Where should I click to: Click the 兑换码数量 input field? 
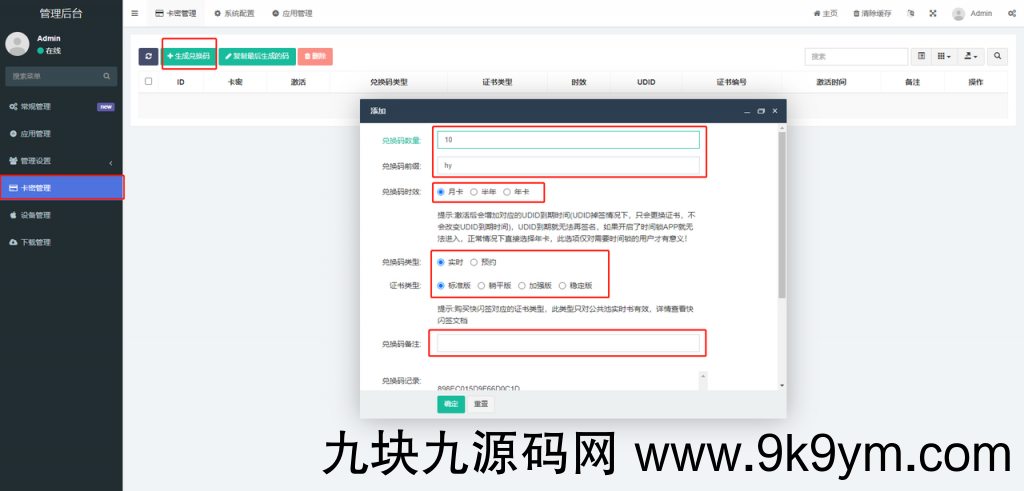[568, 140]
